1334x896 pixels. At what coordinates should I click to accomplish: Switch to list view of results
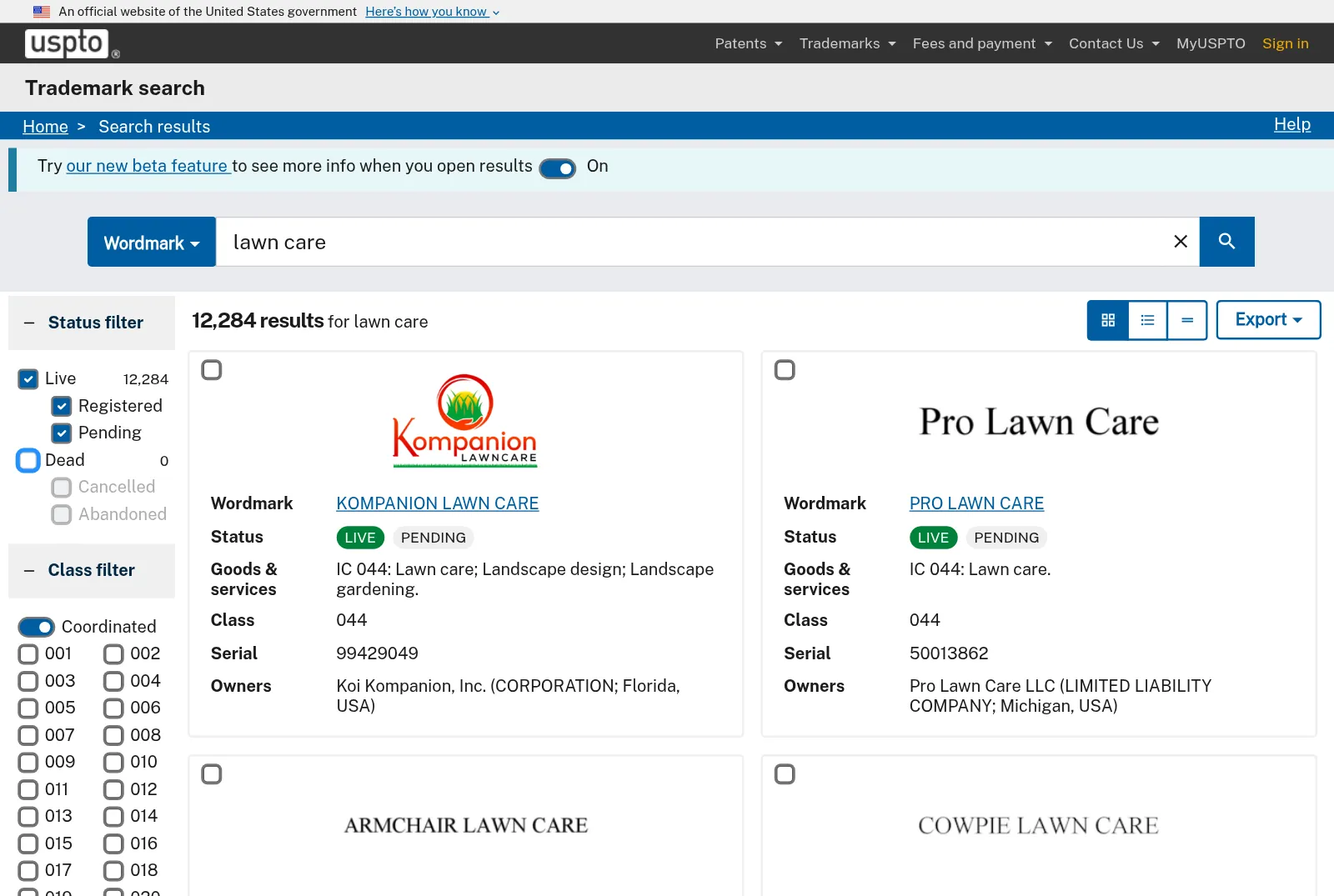1148,320
